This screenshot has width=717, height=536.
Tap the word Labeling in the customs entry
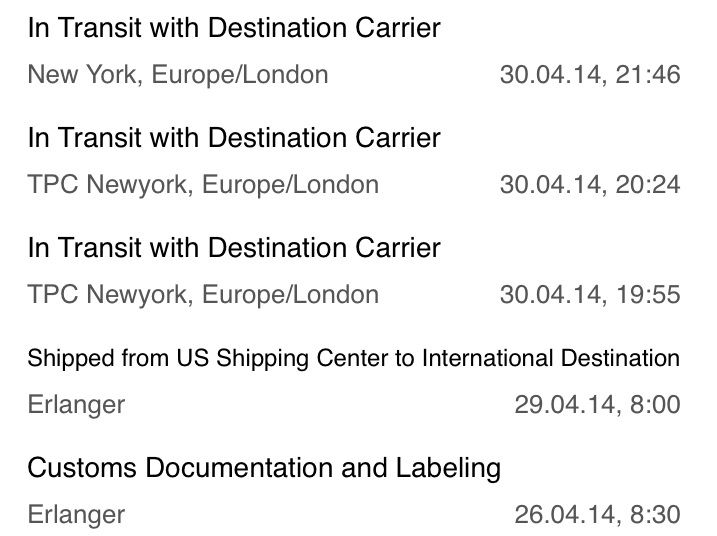click(x=448, y=469)
